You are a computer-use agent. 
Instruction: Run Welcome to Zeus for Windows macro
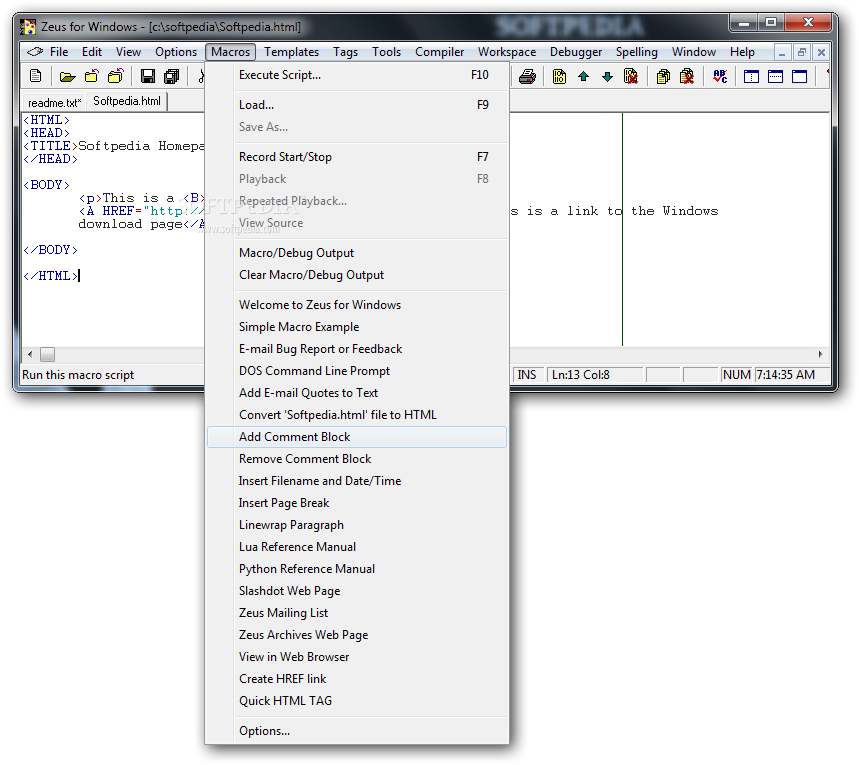357,305
